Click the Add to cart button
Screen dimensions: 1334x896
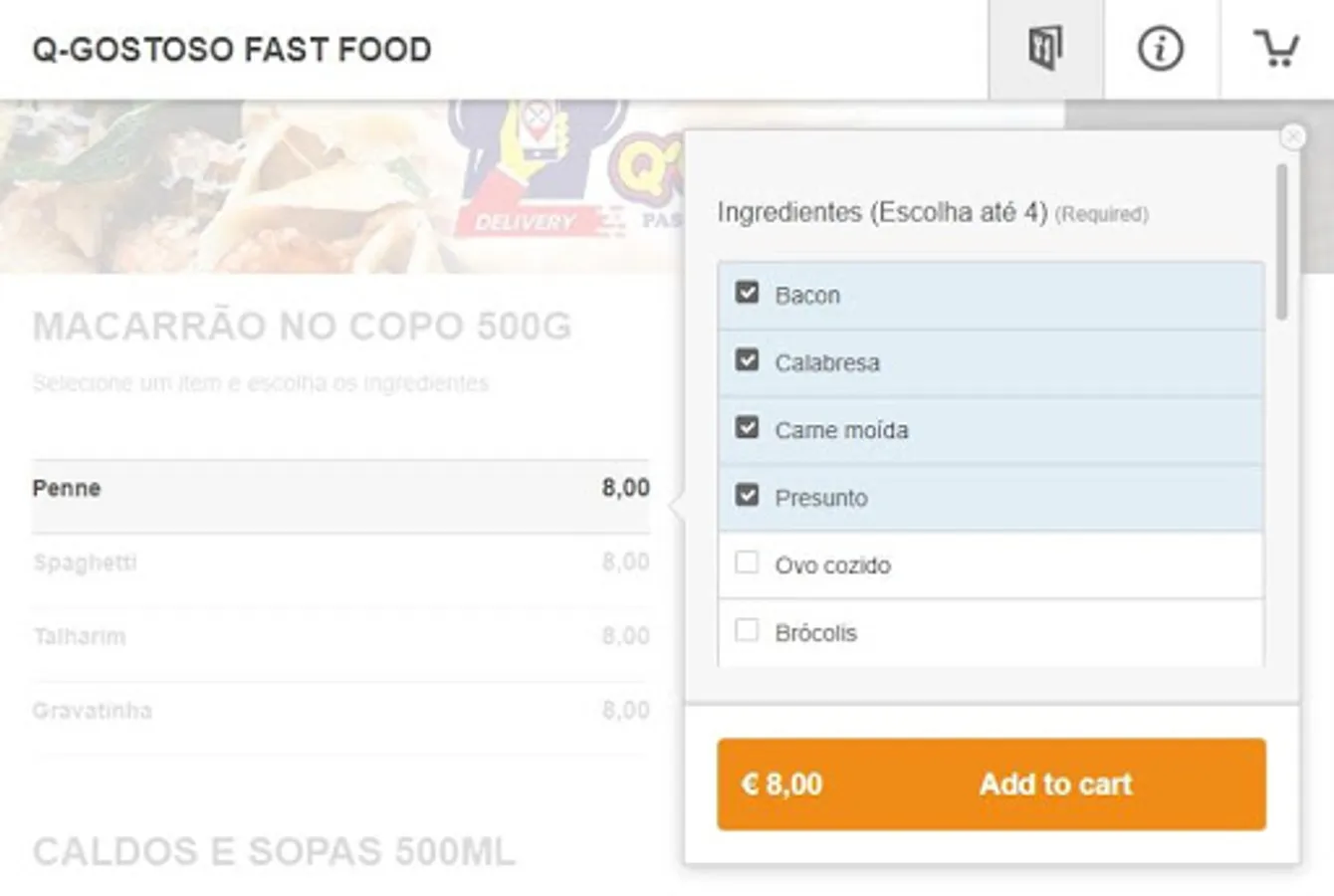coord(991,784)
